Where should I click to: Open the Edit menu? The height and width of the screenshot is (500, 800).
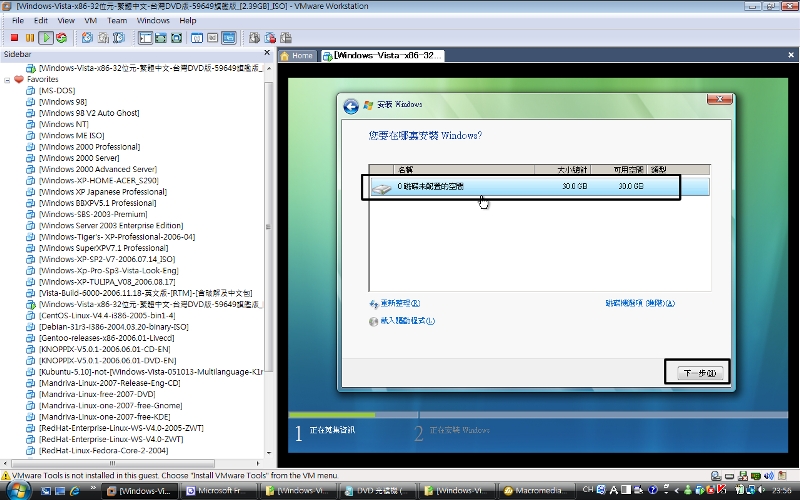point(41,20)
